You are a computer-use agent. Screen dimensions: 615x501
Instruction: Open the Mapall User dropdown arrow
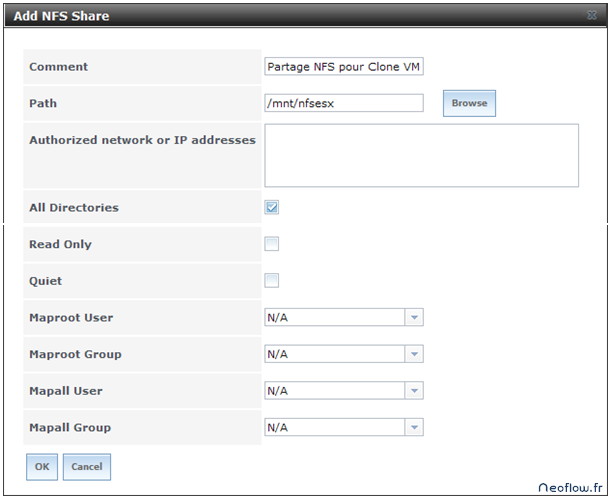tap(415, 391)
